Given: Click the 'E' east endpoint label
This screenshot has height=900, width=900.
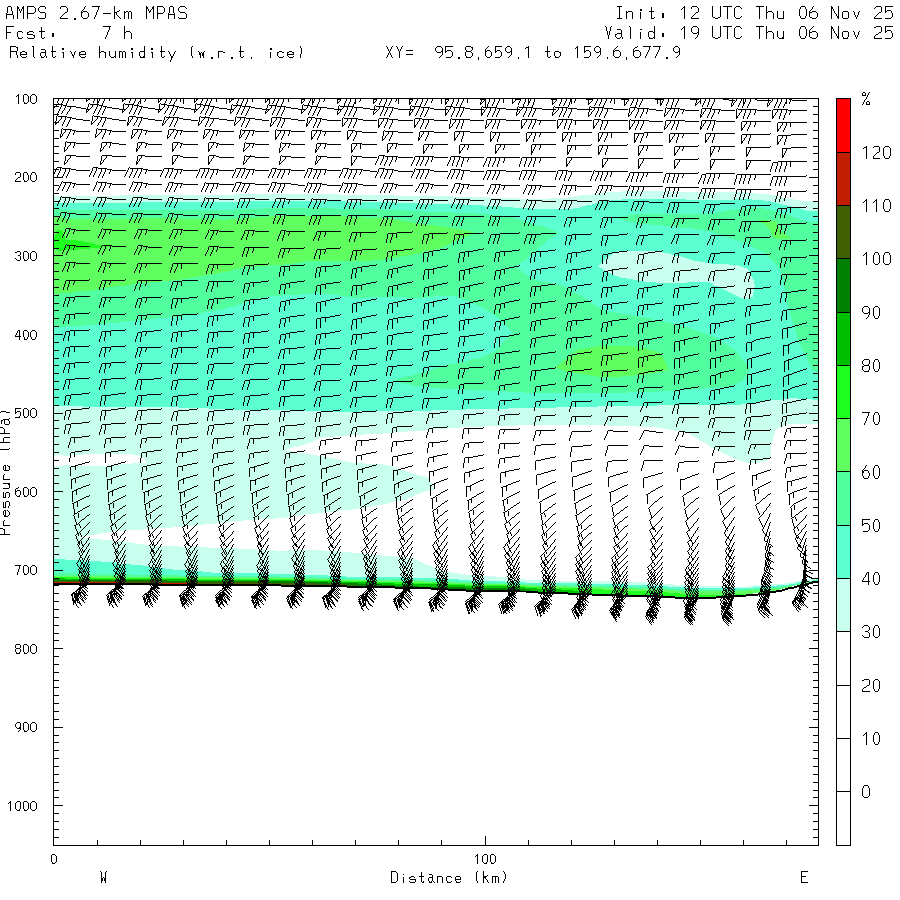Looking at the screenshot, I should click(804, 878).
